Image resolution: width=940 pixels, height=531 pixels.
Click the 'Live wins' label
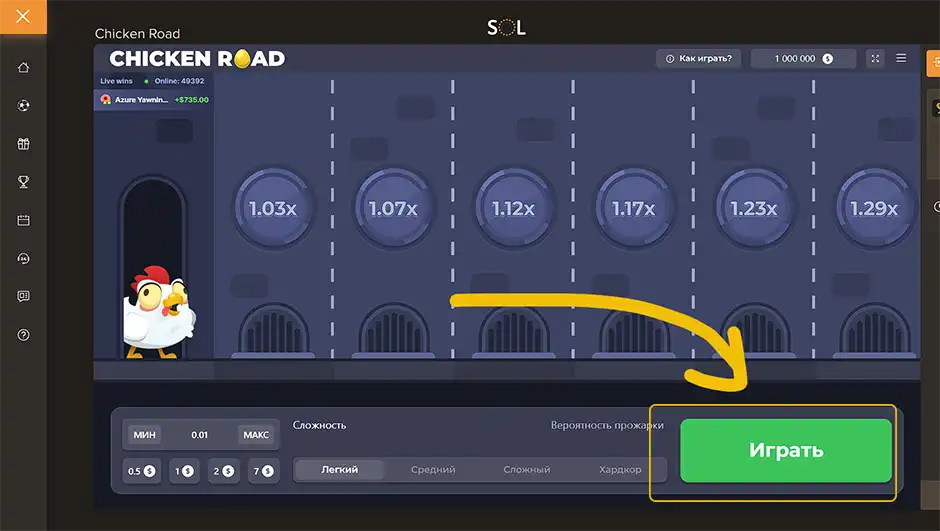click(x=116, y=81)
